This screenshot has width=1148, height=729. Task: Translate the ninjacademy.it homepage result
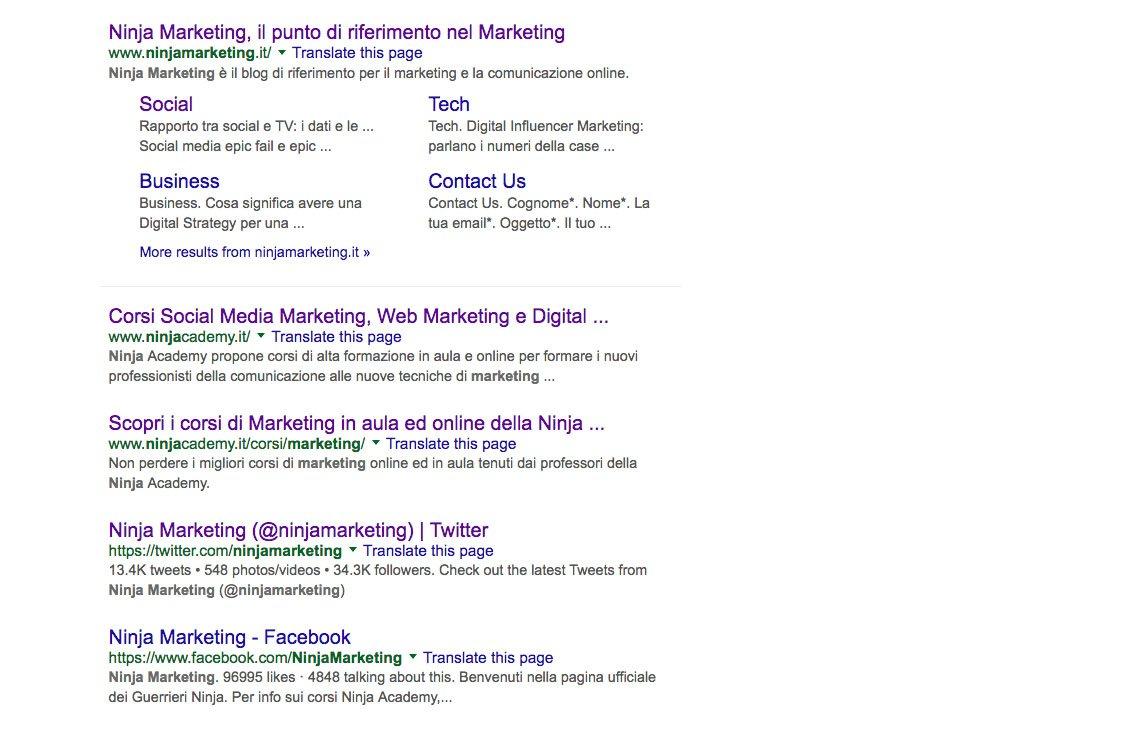click(336, 337)
